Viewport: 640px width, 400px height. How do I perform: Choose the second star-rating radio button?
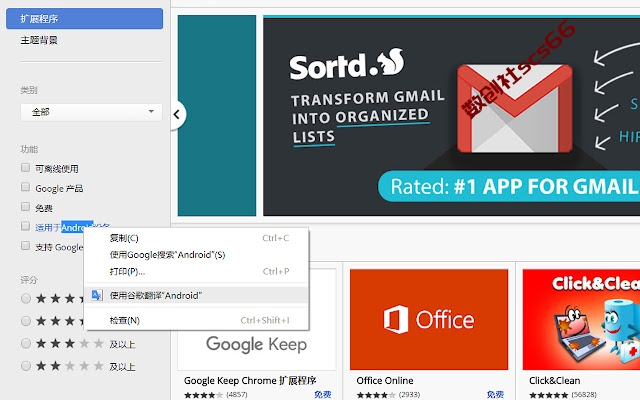click(x=26, y=321)
